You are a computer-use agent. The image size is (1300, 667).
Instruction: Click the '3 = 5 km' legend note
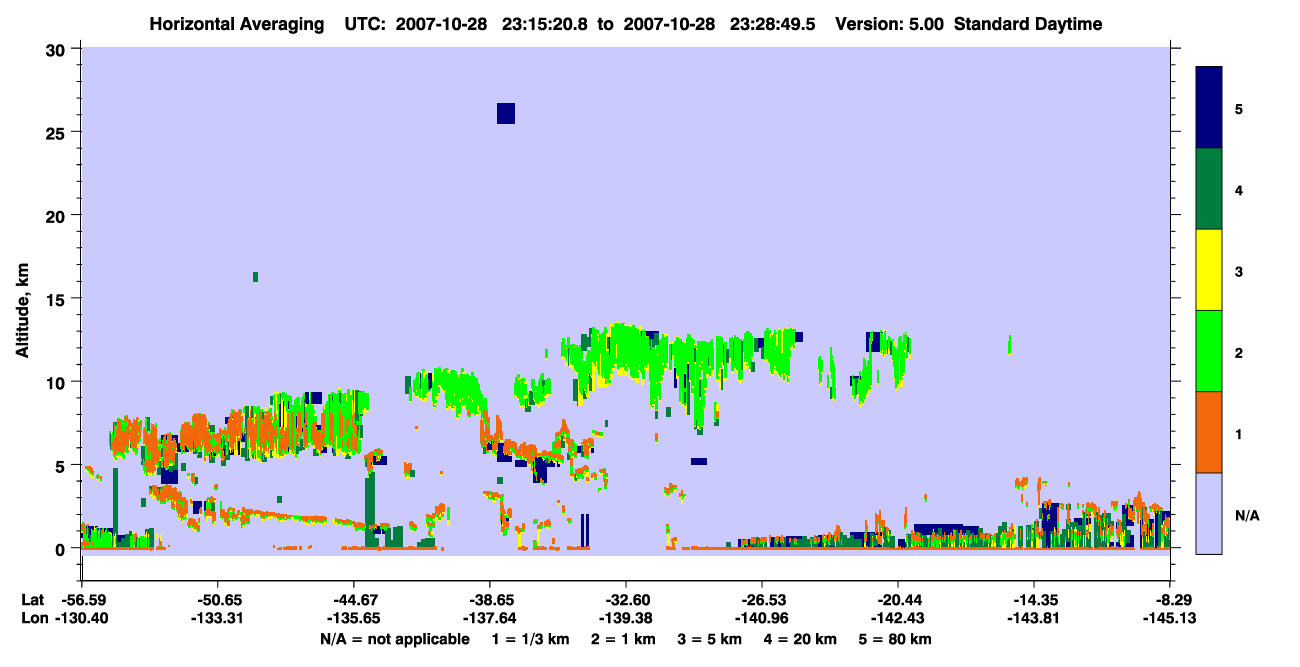[711, 639]
